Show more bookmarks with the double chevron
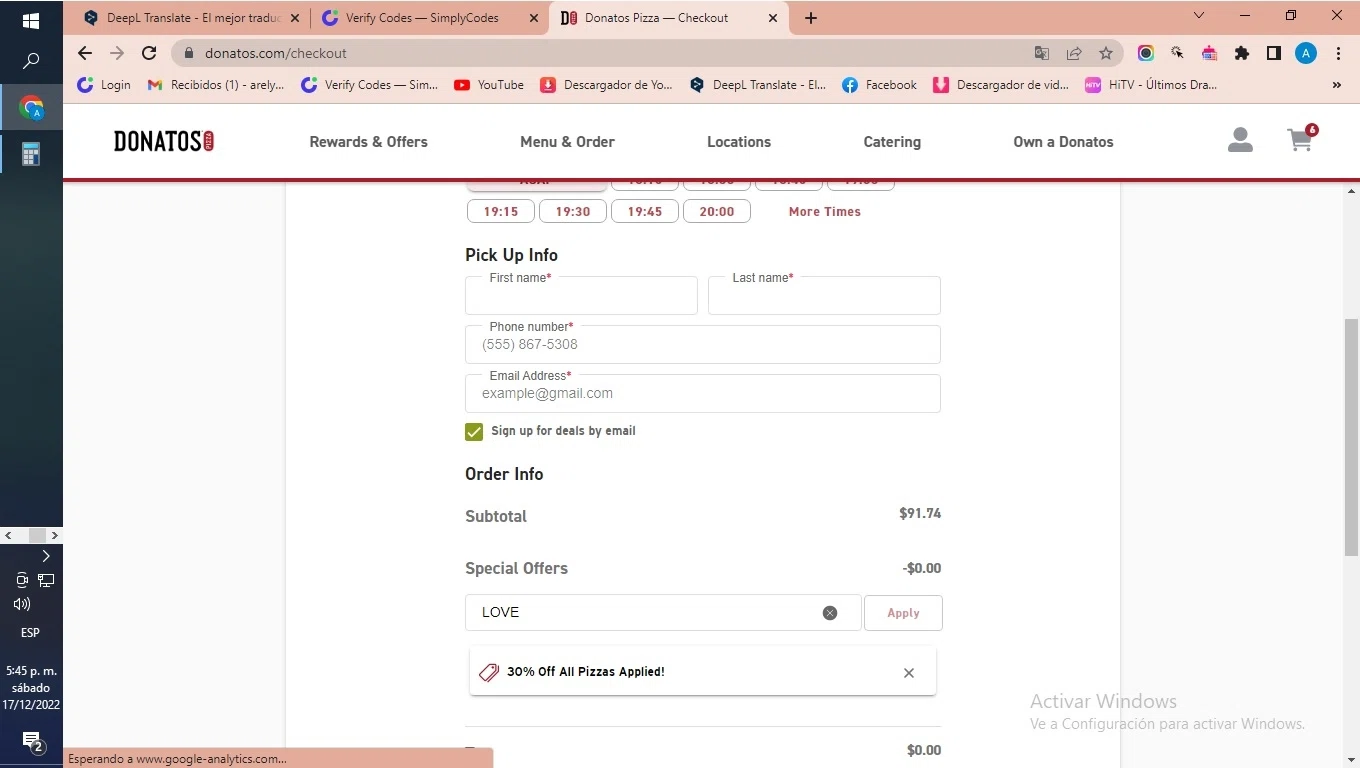This screenshot has height=768, width=1360. click(x=1337, y=85)
